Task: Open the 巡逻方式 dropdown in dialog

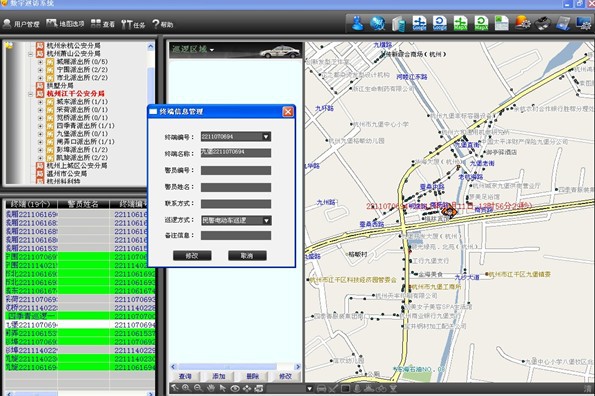Action: pos(266,220)
